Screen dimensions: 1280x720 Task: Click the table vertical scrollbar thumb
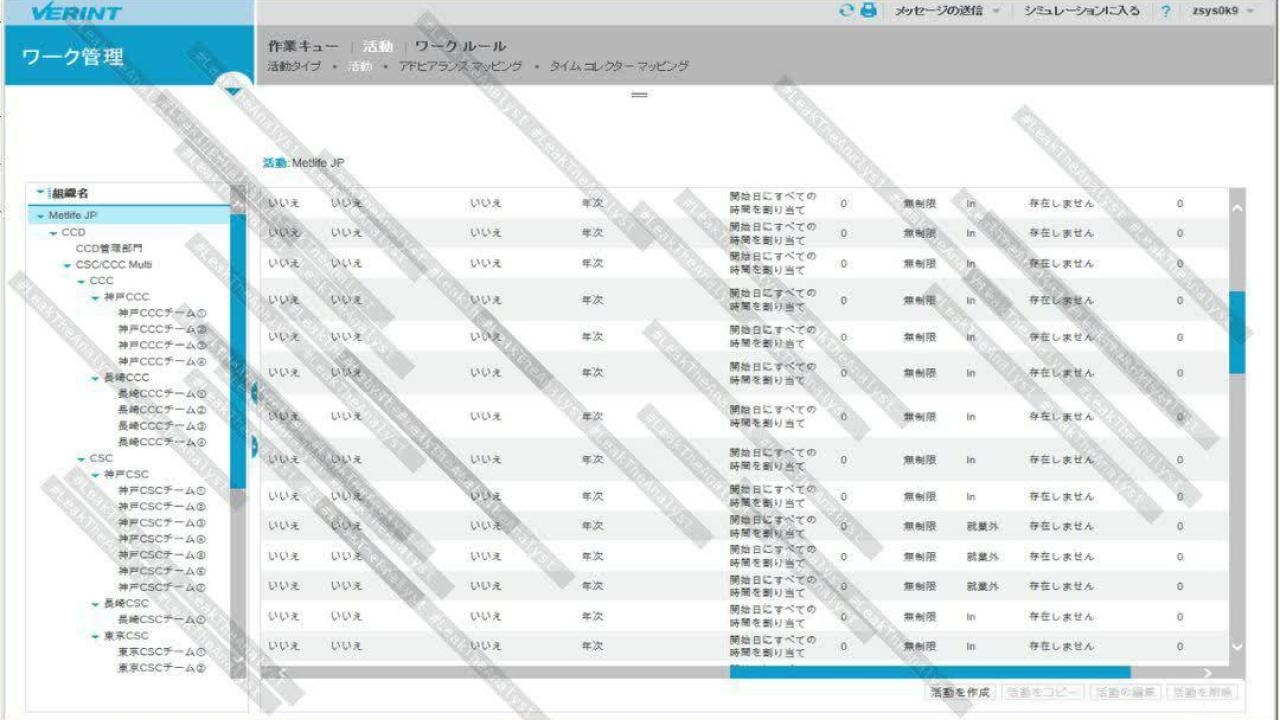1237,332
